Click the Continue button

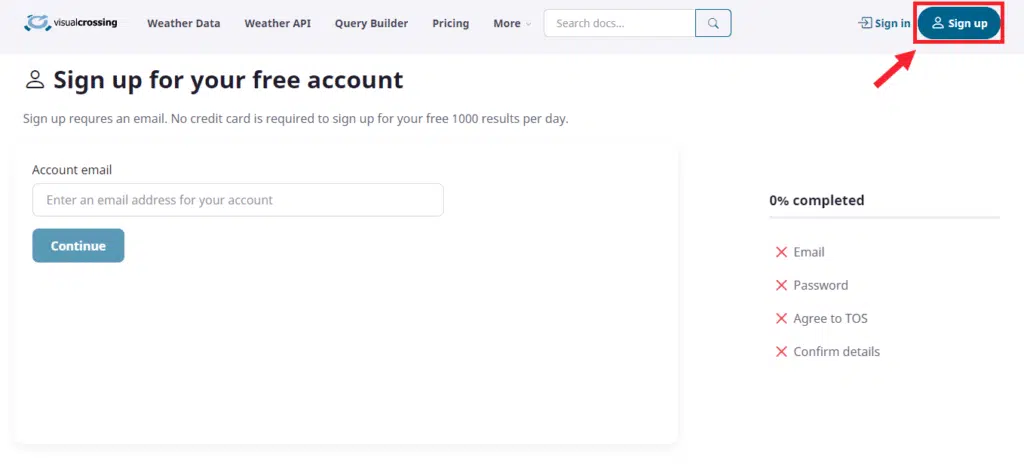tap(78, 246)
